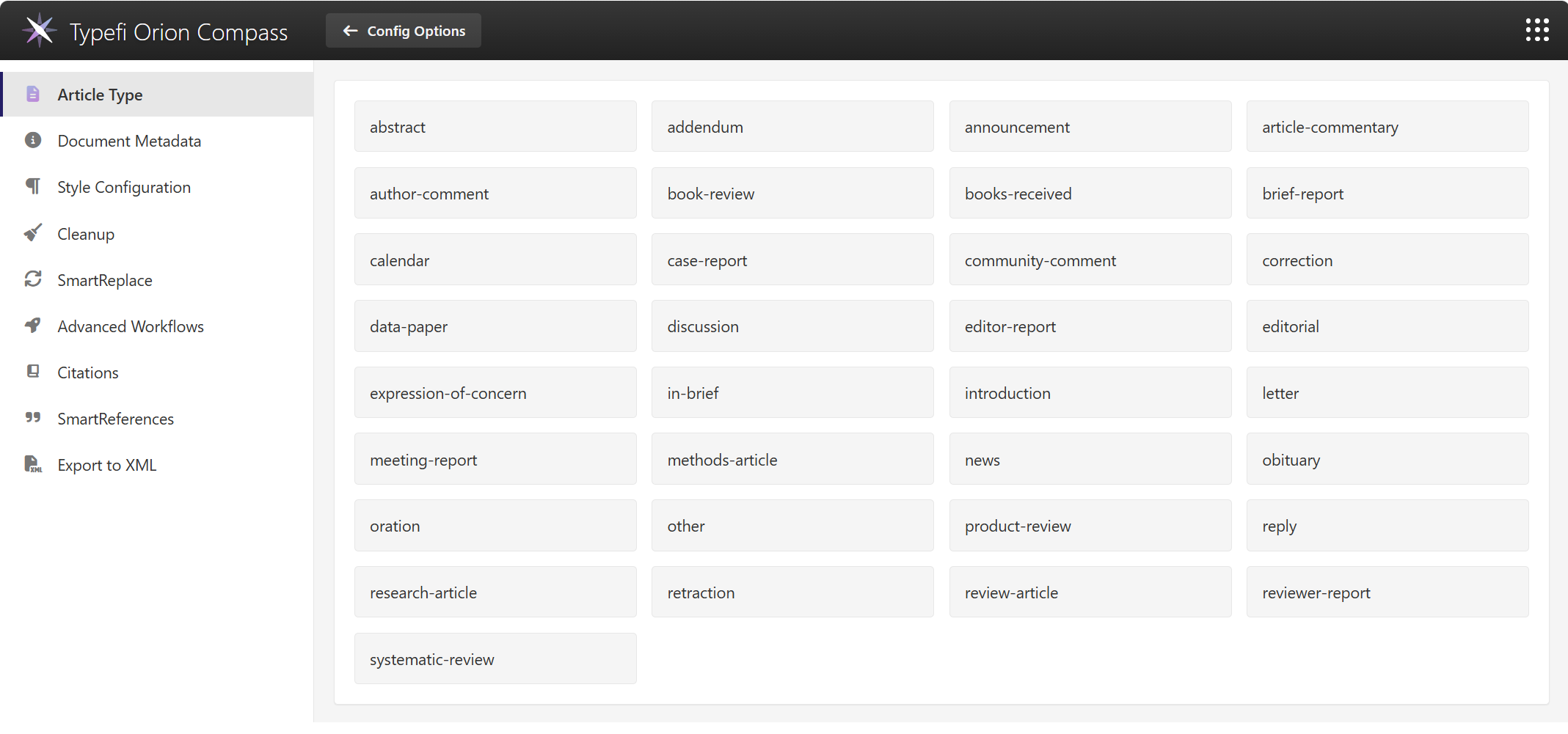Image resolution: width=1568 pixels, height=734 pixels.
Task: Click the Typefi star logo
Action: [x=39, y=30]
